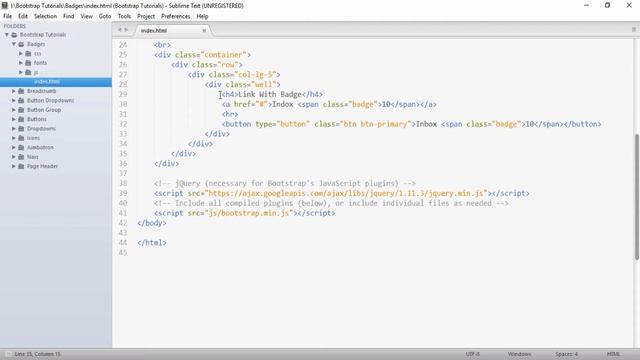Click the vertical scrollbar thumb in editor
This screenshot has height=360, width=640.
pos(636,197)
